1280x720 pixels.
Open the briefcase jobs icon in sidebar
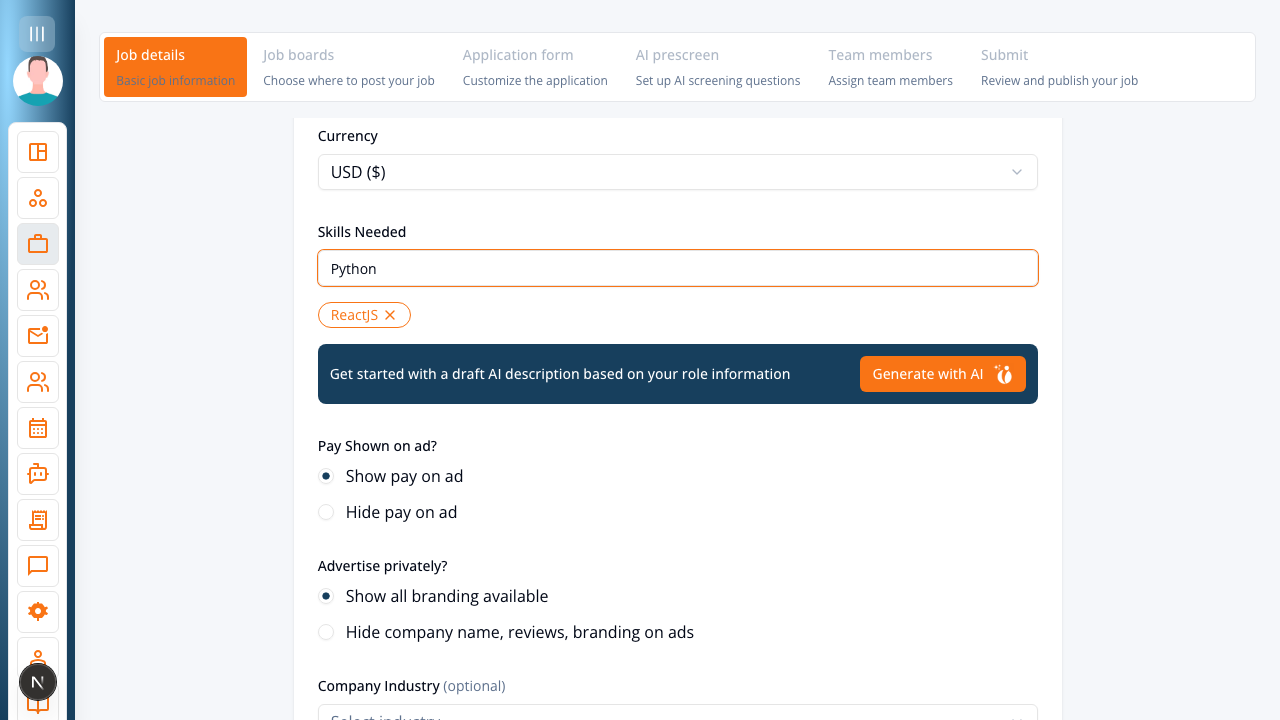click(x=38, y=244)
